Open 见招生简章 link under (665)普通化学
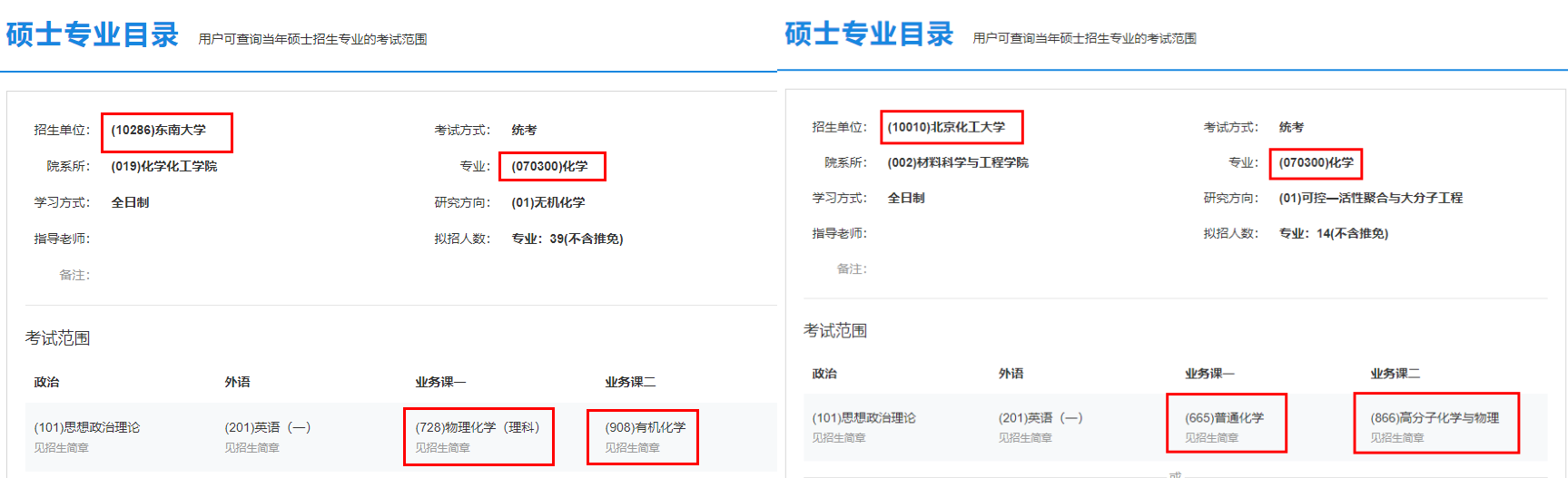This screenshot has height=478, width=1568. click(x=1211, y=438)
